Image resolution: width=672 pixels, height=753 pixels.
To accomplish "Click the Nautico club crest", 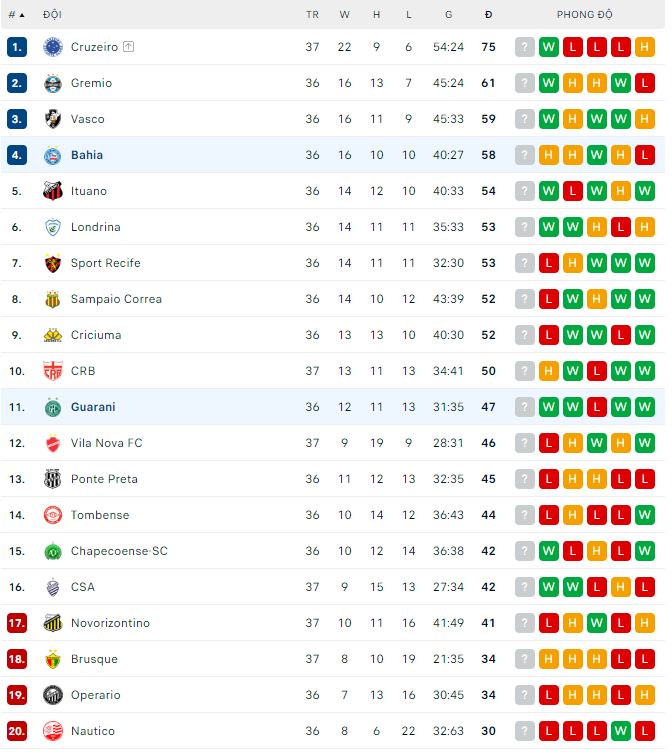I will point(53,731).
